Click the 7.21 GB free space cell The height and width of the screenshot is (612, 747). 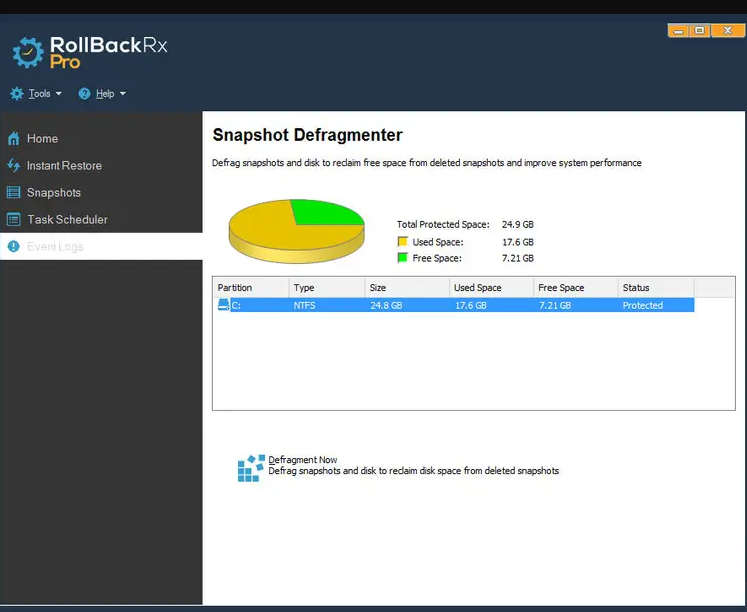click(x=555, y=305)
